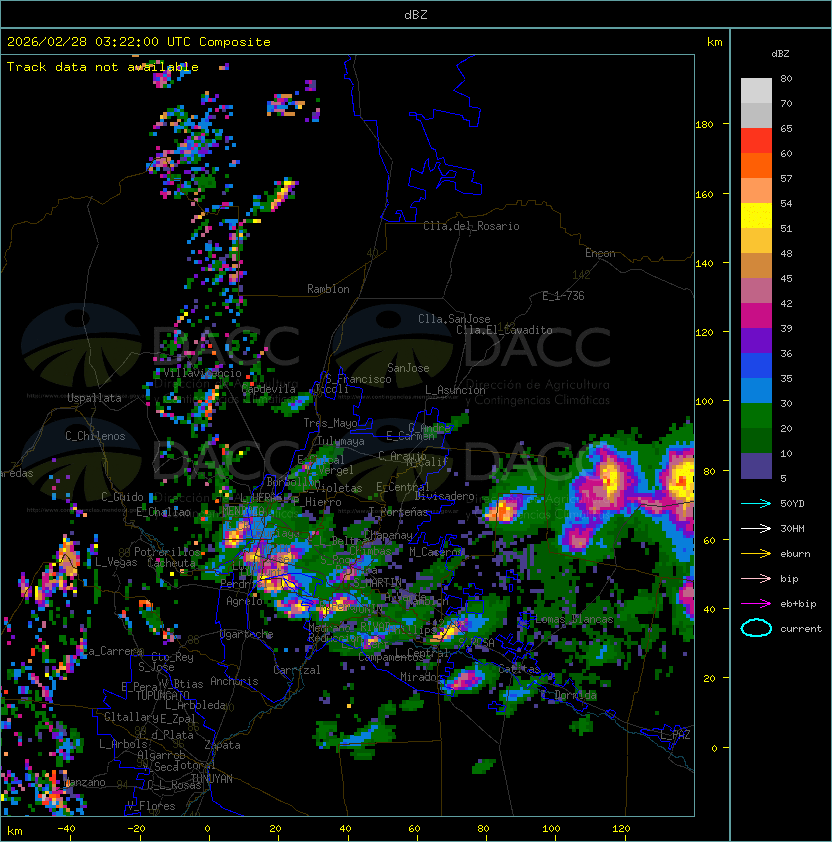Click the 'Encon' map label
Screen dimensions: 832x842
[x=600, y=253]
